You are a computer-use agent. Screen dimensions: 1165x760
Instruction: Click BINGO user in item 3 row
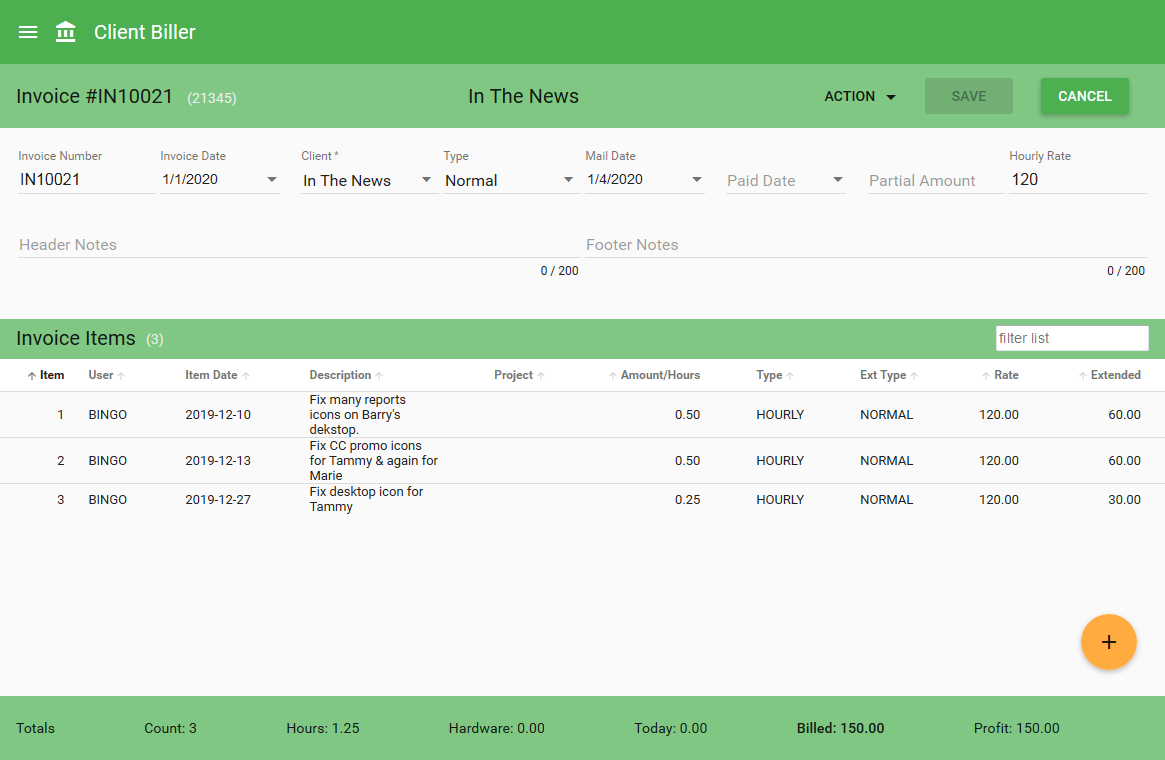point(108,500)
